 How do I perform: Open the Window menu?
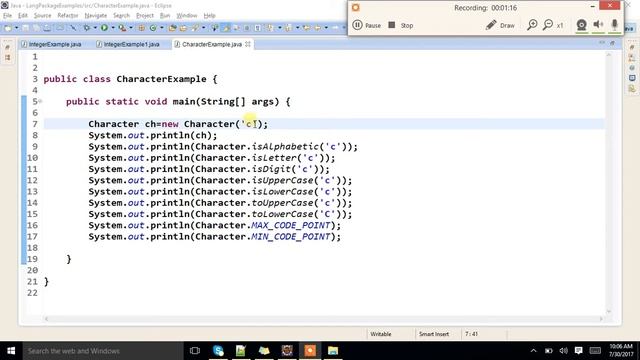coord(187,16)
